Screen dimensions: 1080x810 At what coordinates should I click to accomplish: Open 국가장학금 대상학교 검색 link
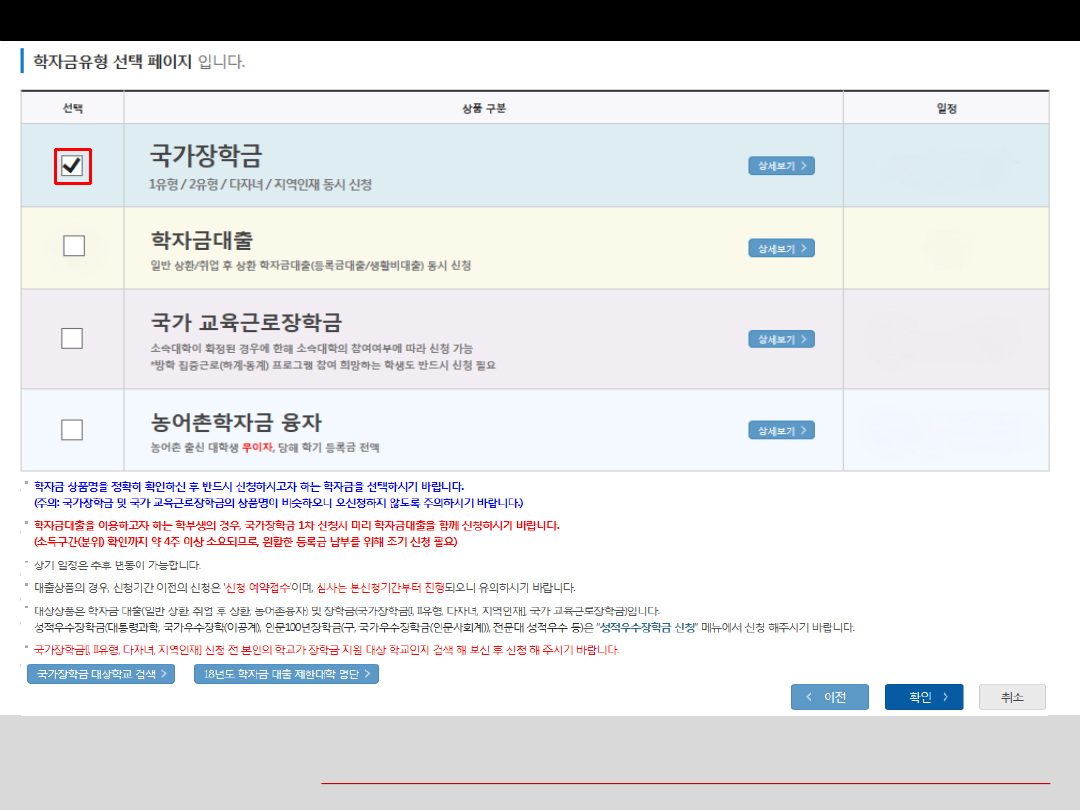pyautogui.click(x=102, y=674)
